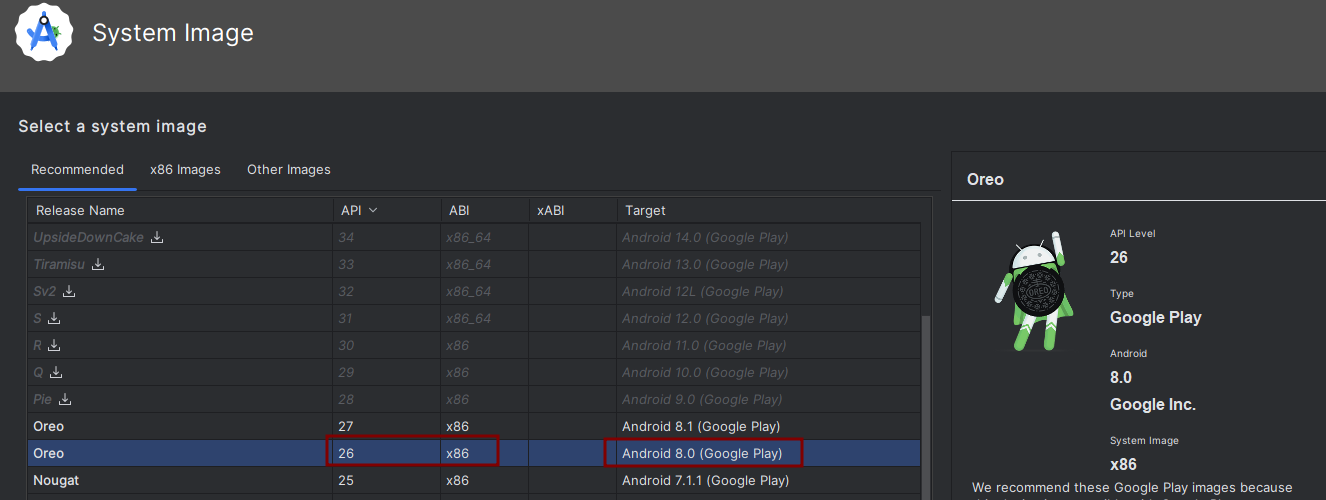Click download icon for release R

[54, 346]
